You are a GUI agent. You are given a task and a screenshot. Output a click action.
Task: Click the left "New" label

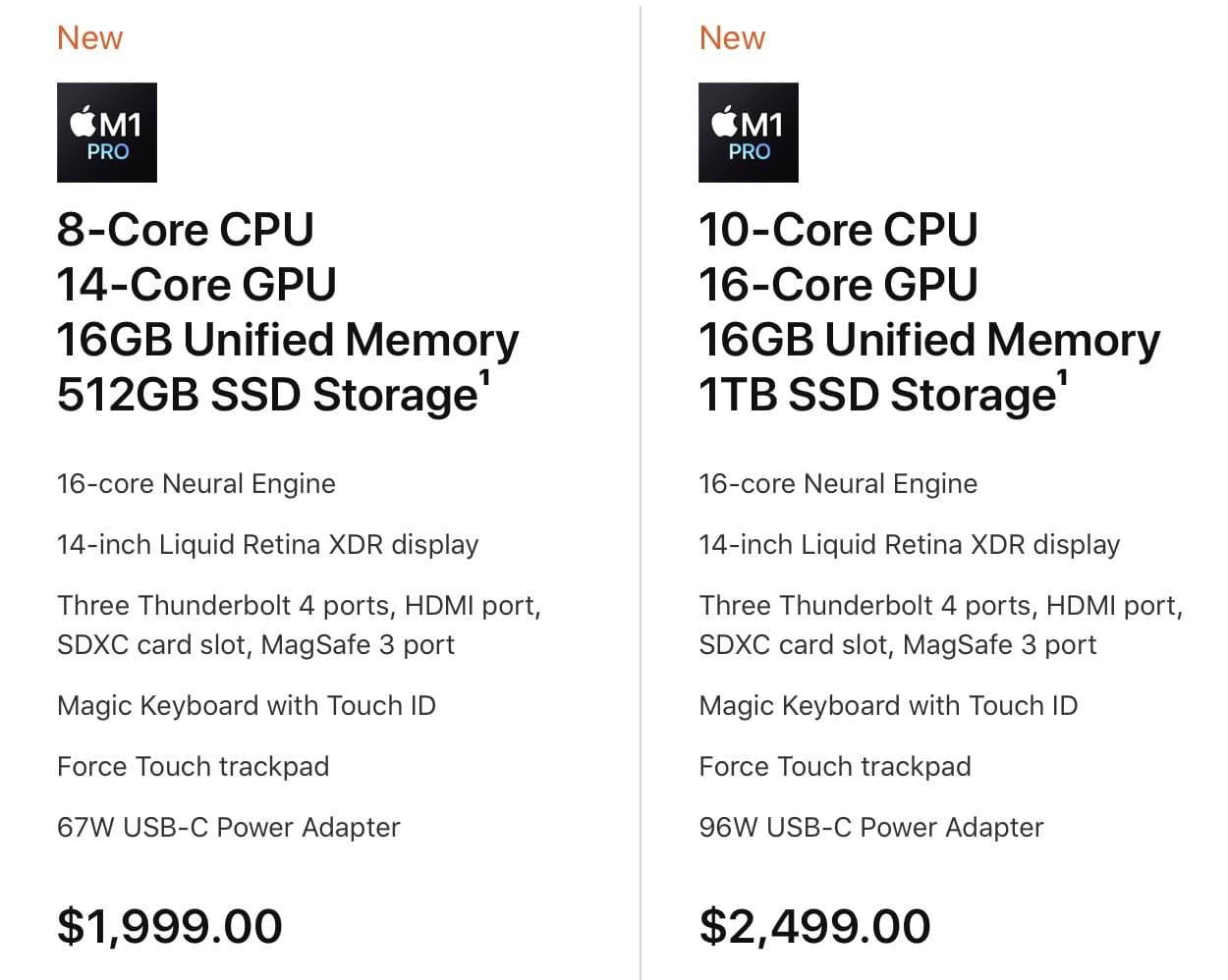89,38
